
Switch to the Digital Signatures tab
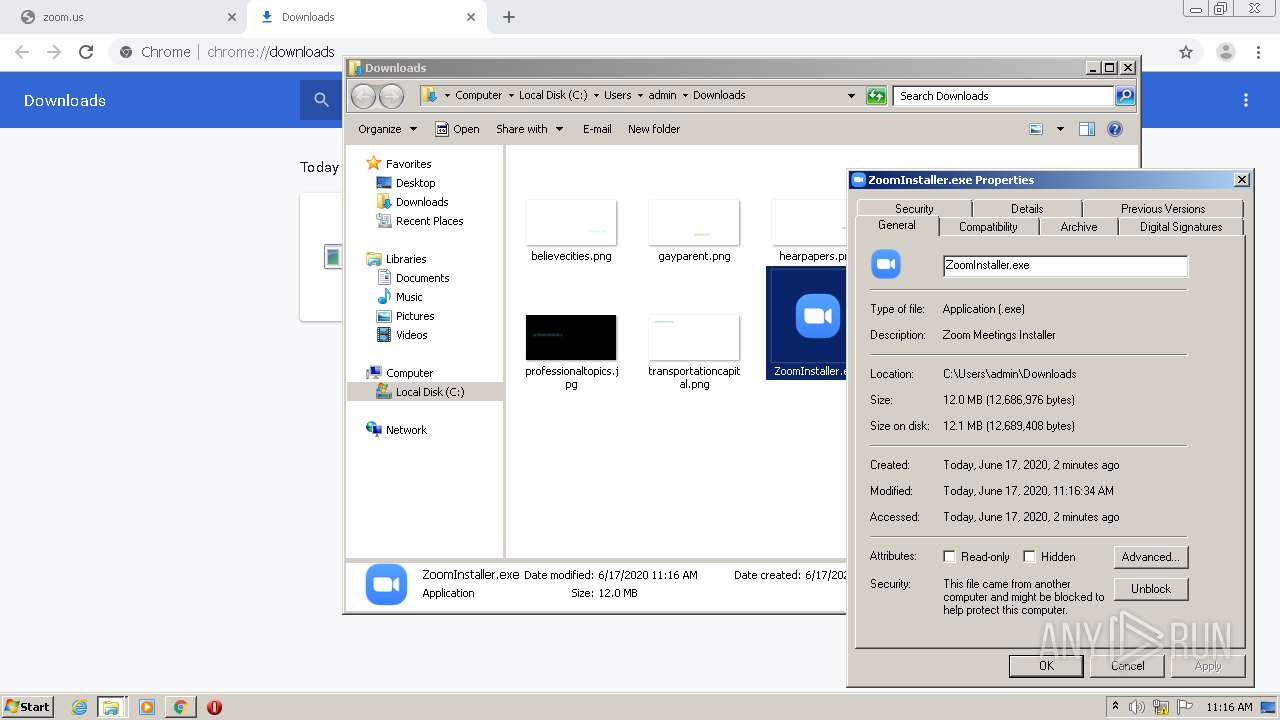coord(1181,227)
